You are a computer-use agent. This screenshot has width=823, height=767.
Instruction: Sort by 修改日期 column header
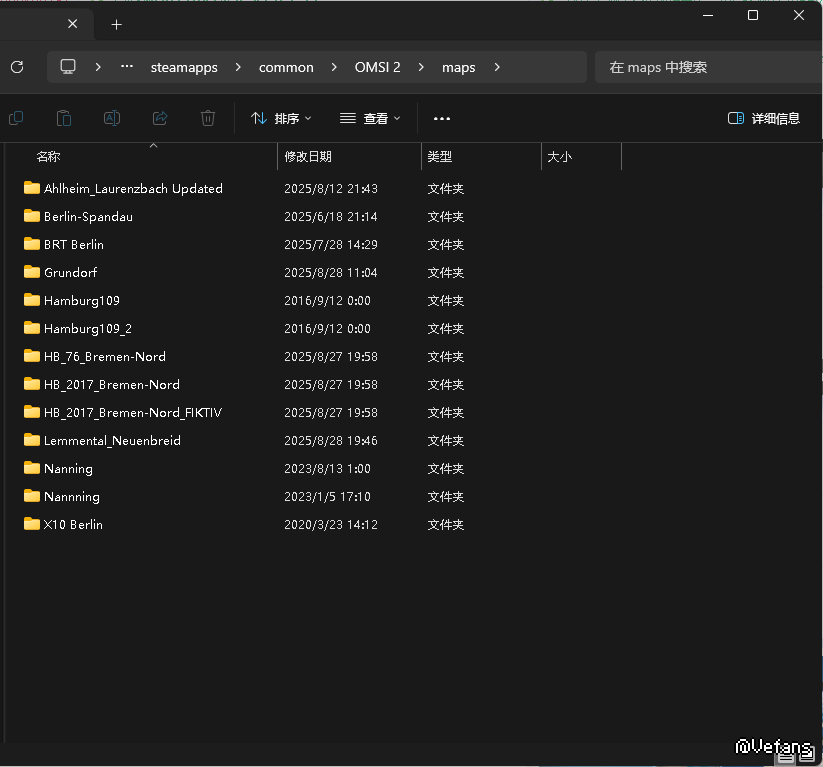click(x=308, y=157)
